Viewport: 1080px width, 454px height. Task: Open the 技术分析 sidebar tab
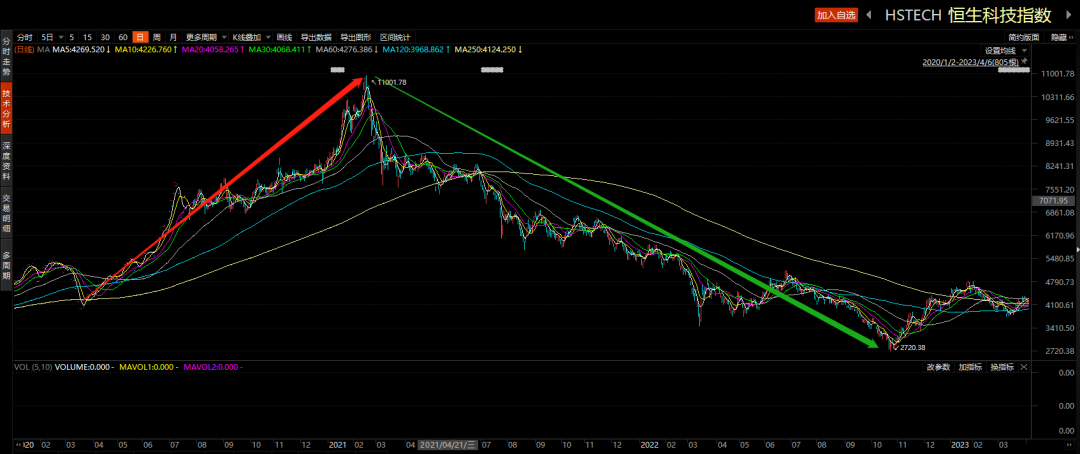(6, 109)
